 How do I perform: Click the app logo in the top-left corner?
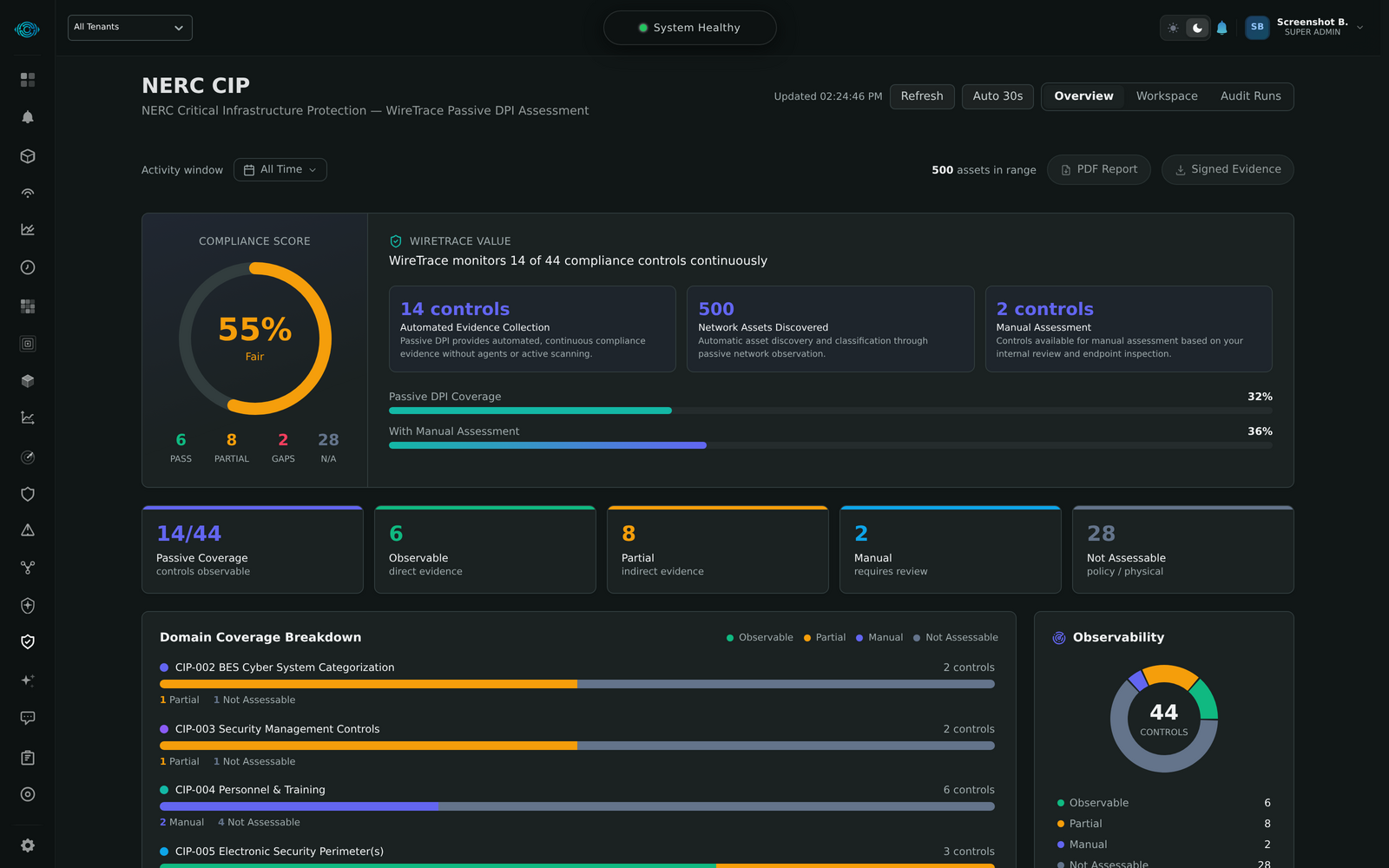(x=27, y=30)
